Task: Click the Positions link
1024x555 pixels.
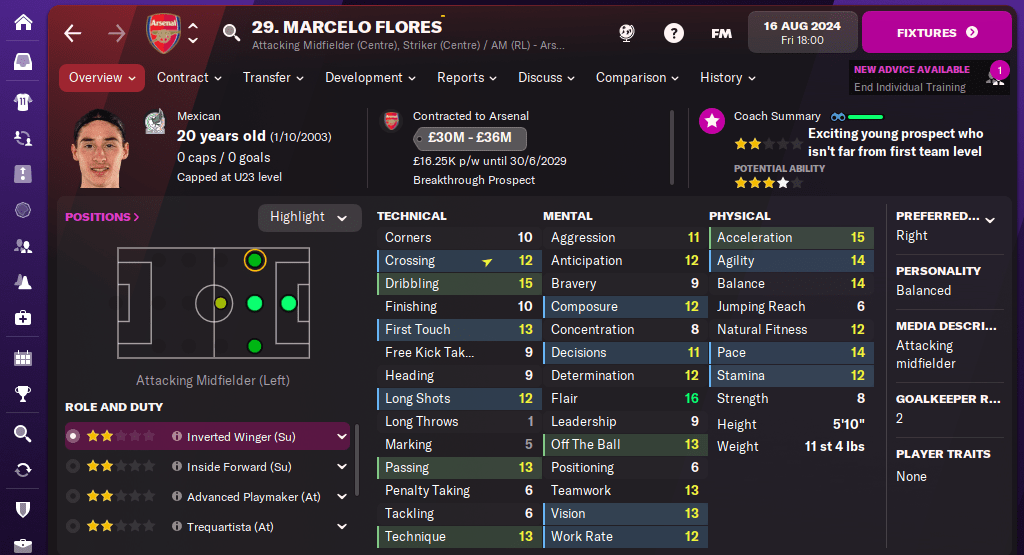Action: pyautogui.click(x=102, y=217)
